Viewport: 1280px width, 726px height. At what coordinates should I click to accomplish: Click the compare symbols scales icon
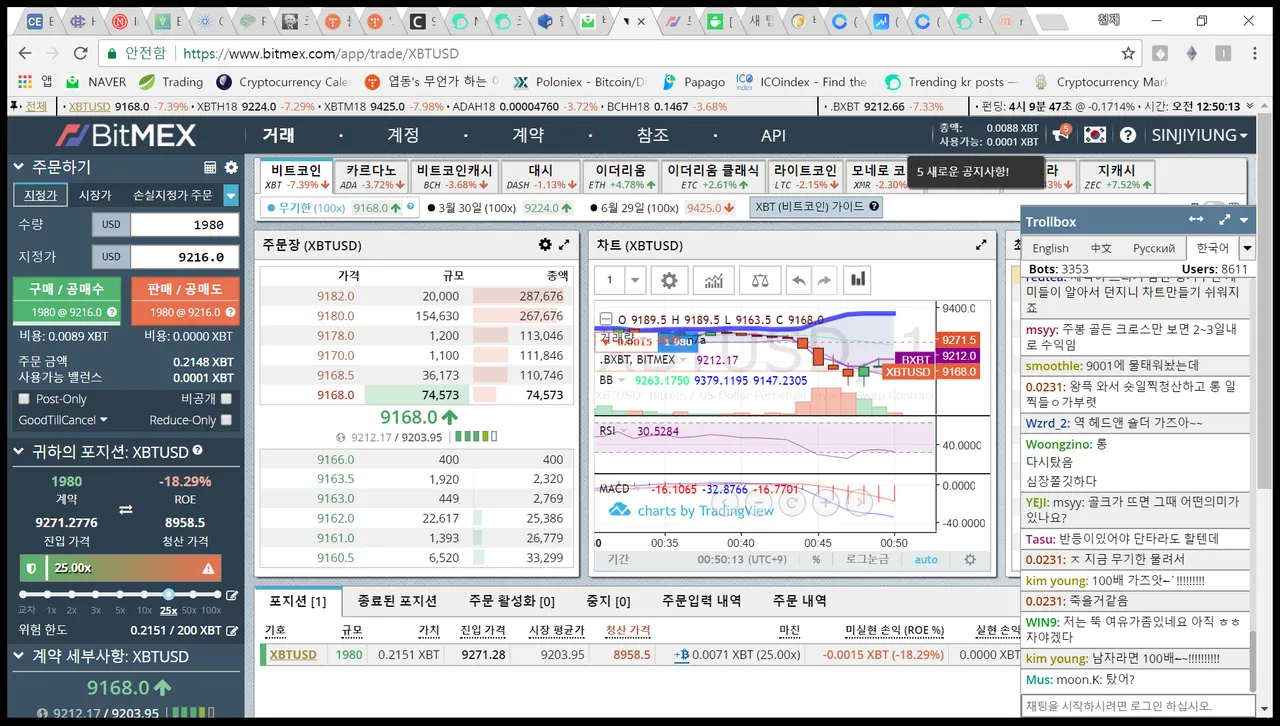click(761, 281)
